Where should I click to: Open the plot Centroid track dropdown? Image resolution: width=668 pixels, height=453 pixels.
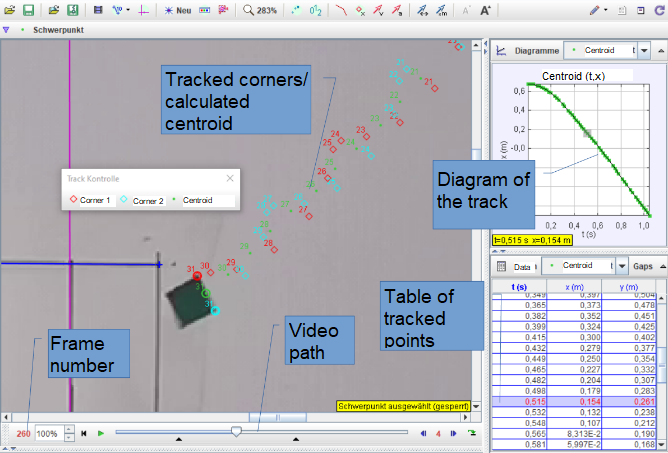click(644, 51)
